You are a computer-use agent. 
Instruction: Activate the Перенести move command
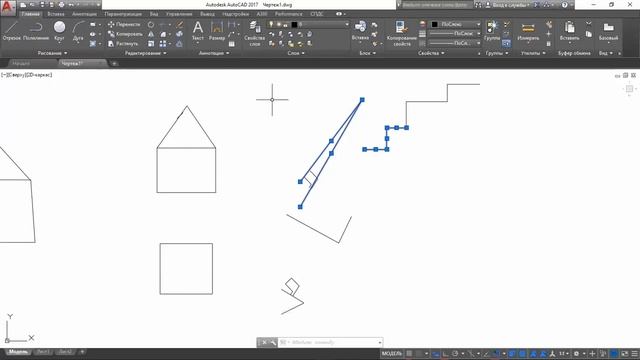pos(124,24)
